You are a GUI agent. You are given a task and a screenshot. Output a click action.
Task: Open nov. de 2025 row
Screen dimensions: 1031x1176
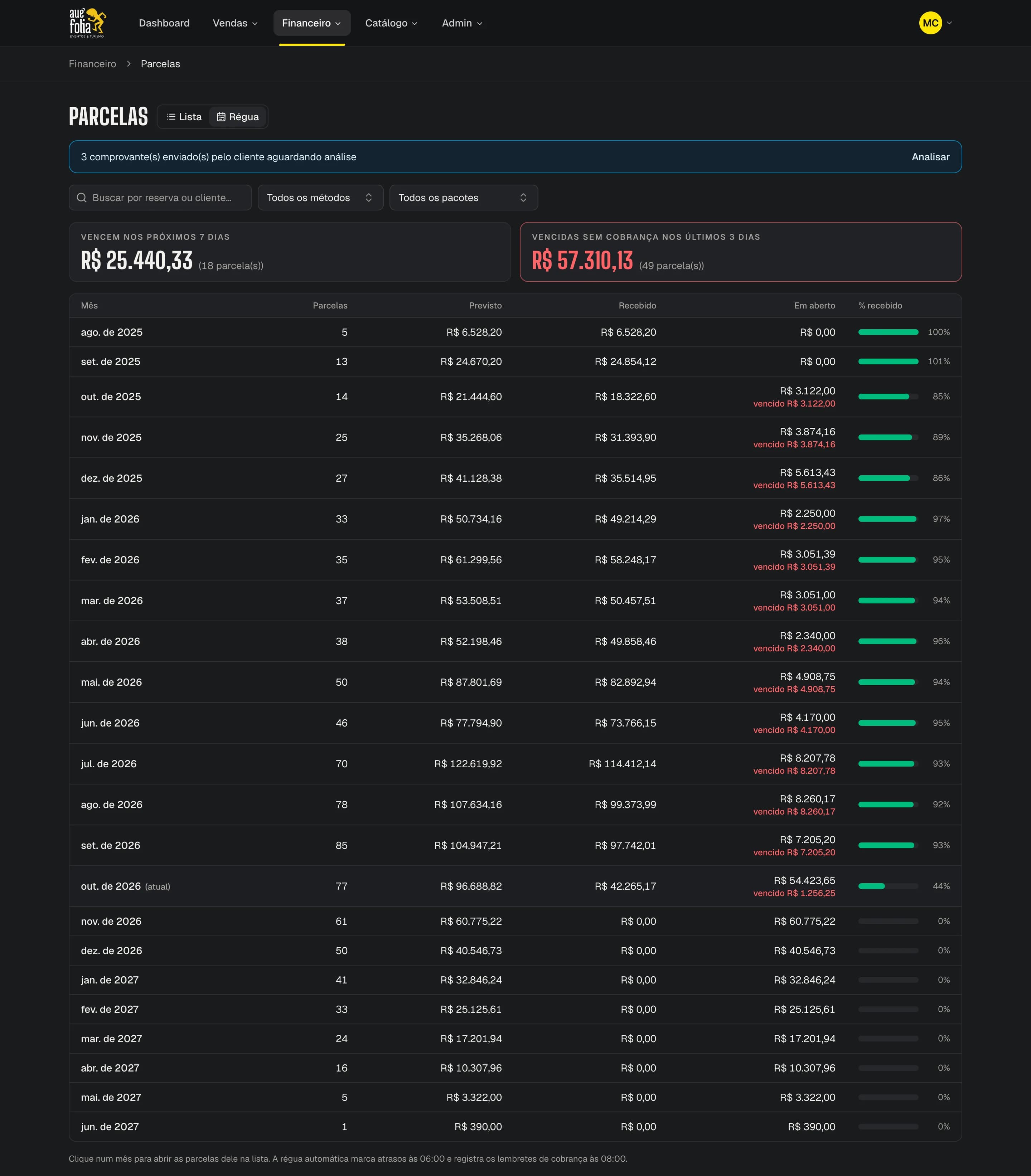coord(515,438)
